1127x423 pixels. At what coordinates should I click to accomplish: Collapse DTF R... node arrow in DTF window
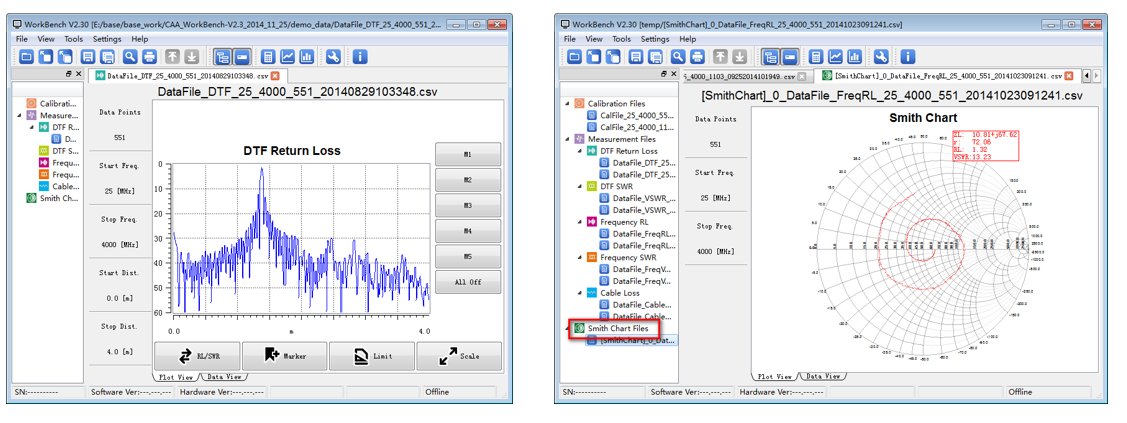(x=32, y=127)
